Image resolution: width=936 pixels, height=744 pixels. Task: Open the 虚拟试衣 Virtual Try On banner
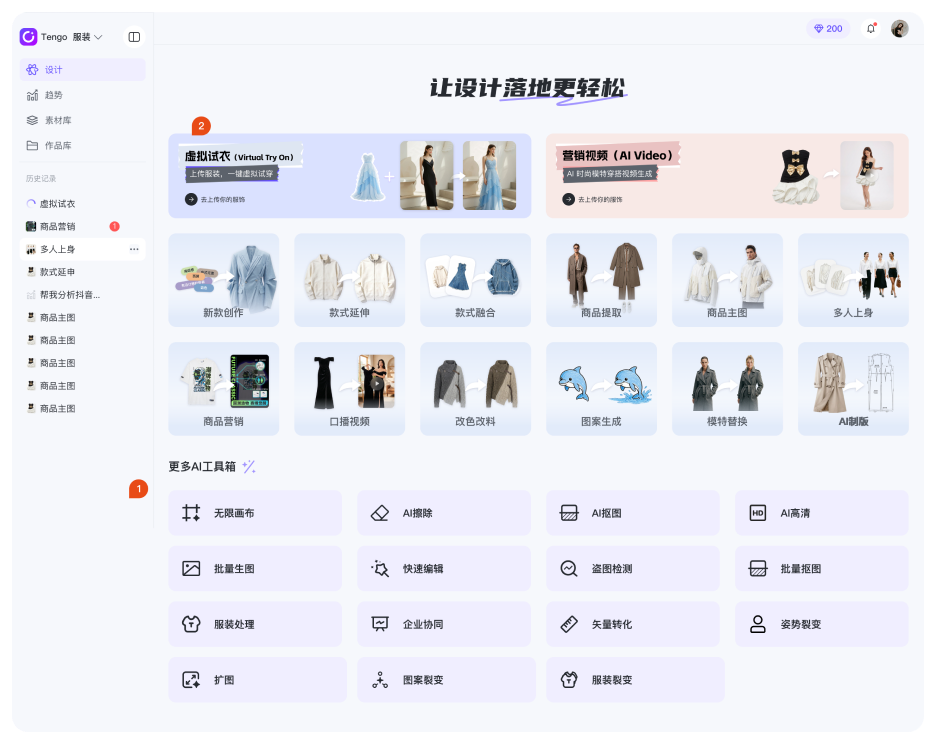tap(350, 176)
